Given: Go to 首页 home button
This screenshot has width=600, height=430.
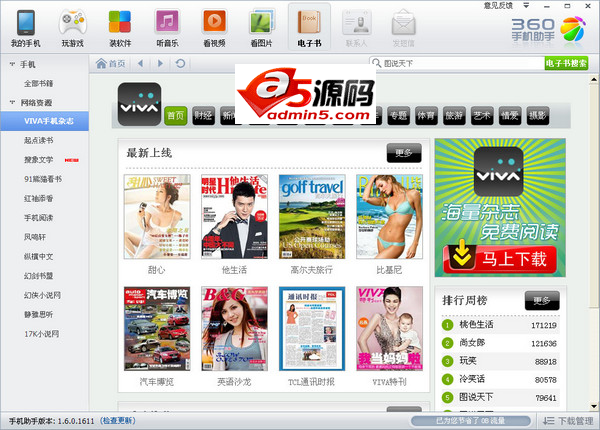Looking at the screenshot, I should click(x=111, y=64).
